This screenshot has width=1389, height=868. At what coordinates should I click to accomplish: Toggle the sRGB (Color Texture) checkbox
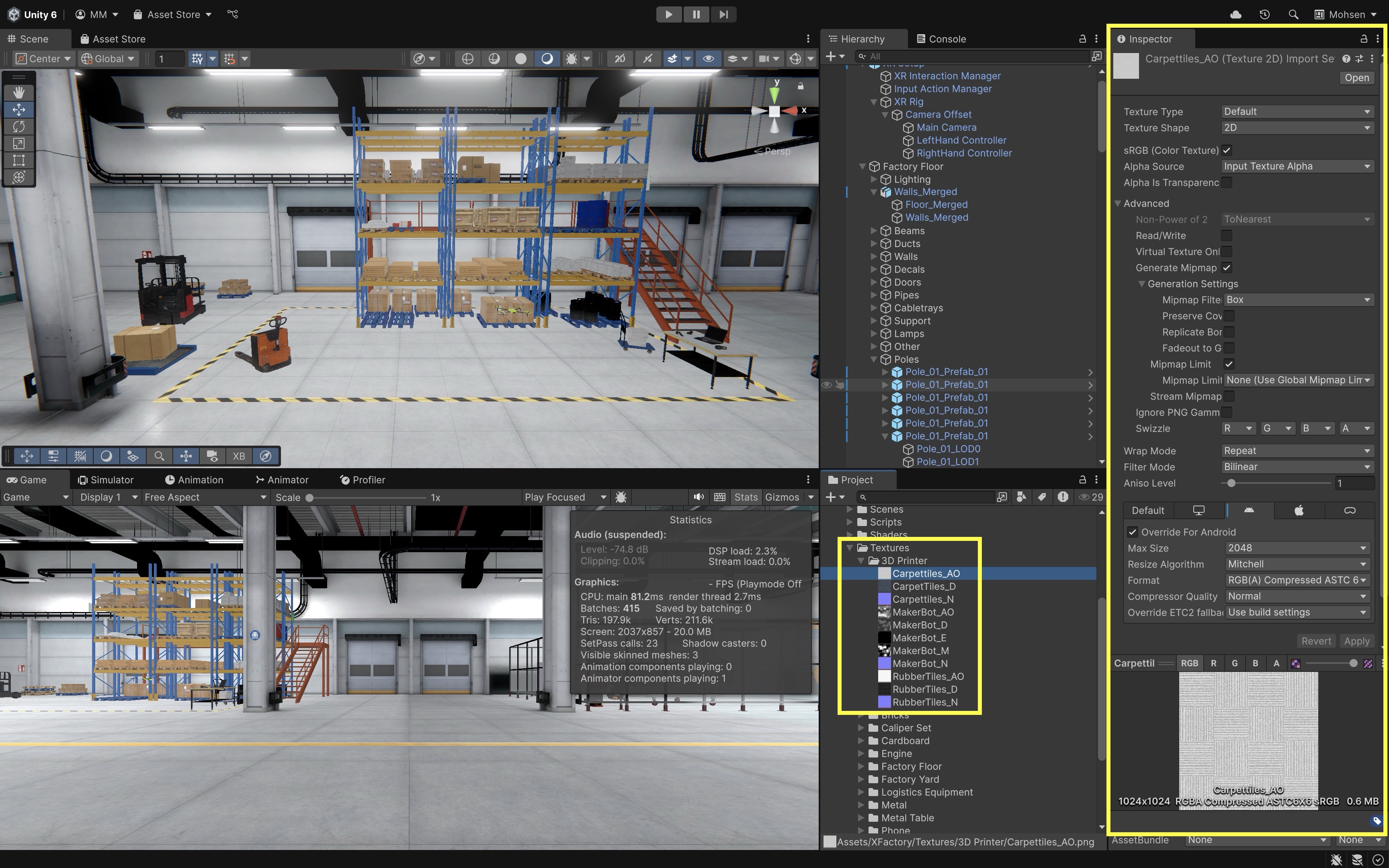click(x=1227, y=150)
